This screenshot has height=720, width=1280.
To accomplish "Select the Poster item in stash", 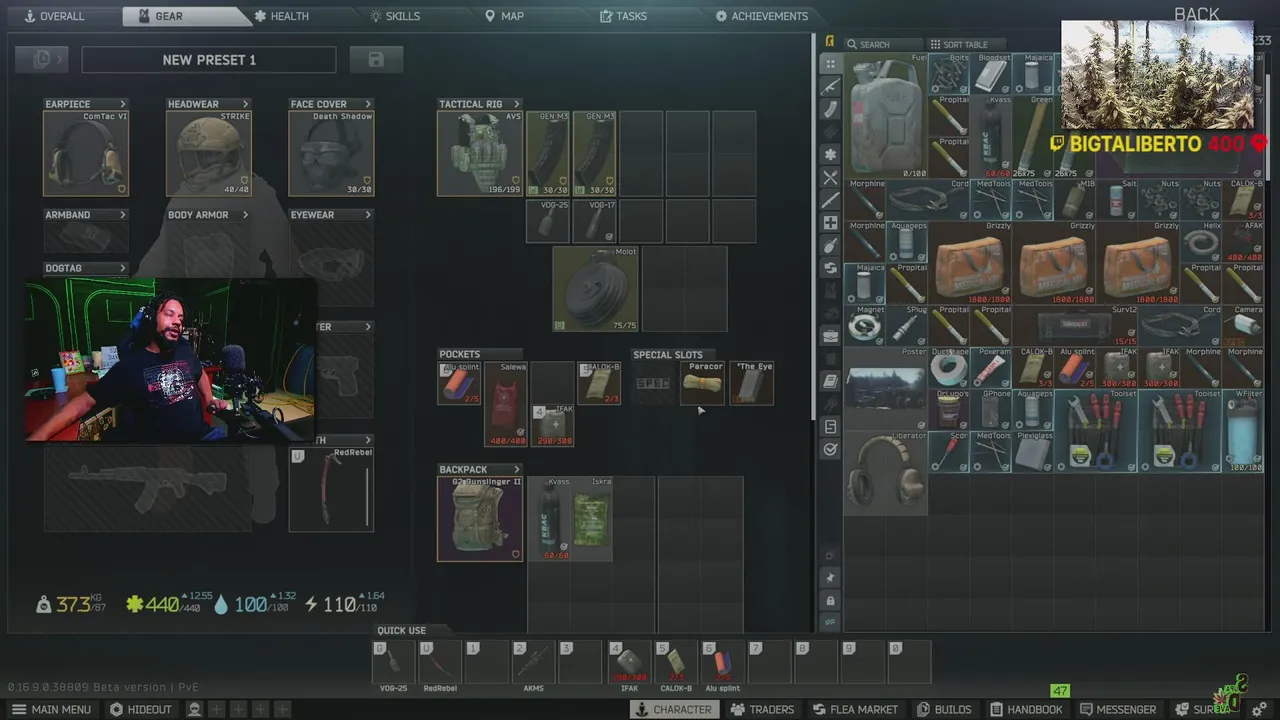I will (886, 390).
